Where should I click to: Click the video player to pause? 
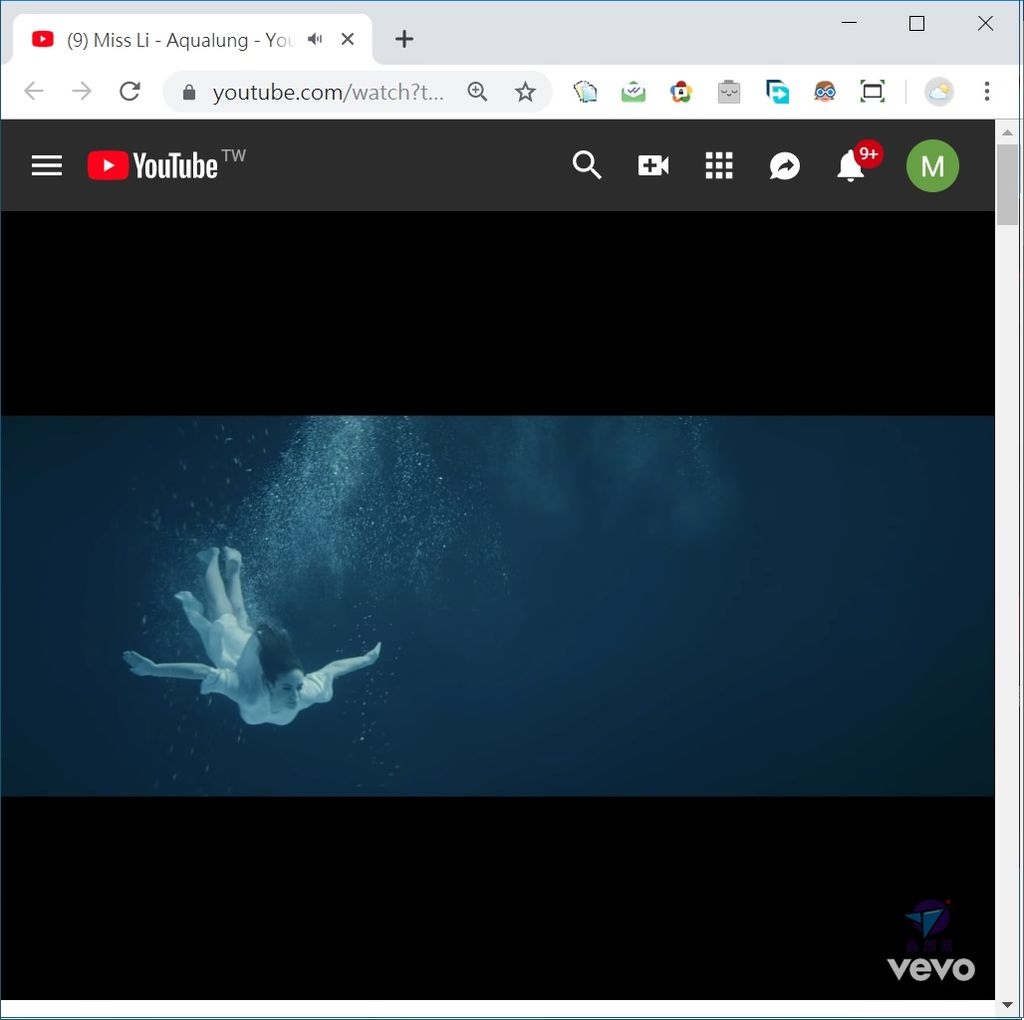pyautogui.click(x=497, y=605)
